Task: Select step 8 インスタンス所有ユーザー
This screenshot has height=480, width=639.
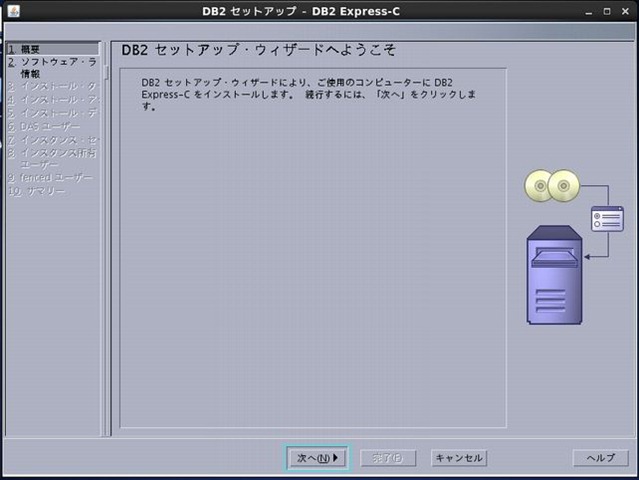Action: [55, 158]
